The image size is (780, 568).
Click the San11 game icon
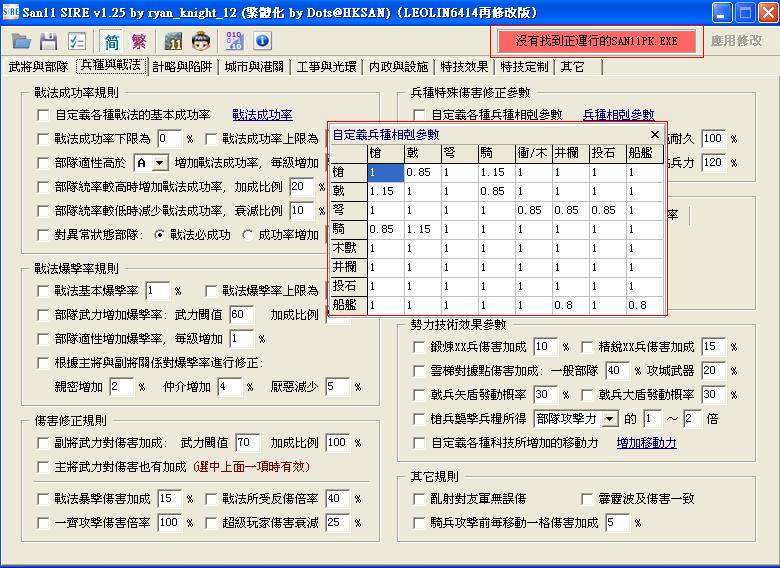(173, 41)
